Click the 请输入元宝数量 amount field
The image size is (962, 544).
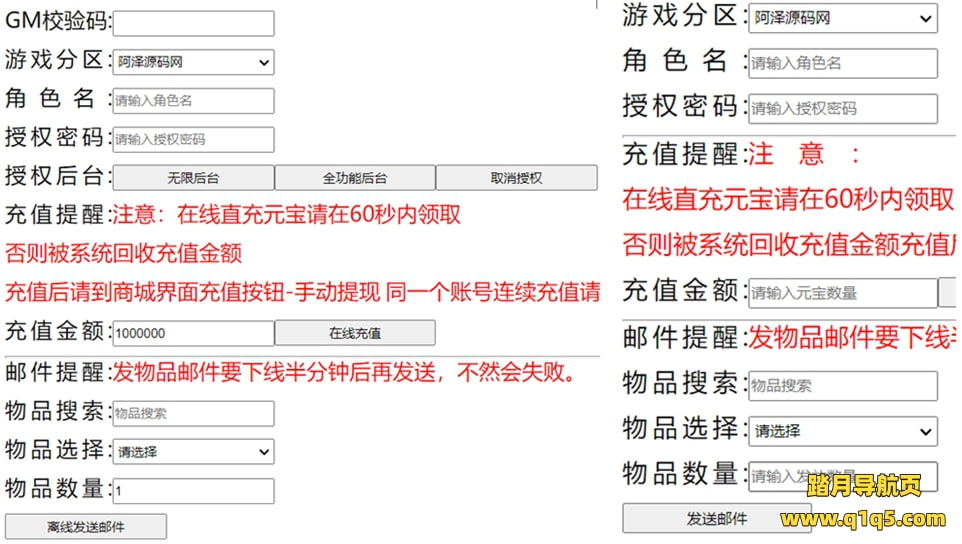click(x=842, y=293)
